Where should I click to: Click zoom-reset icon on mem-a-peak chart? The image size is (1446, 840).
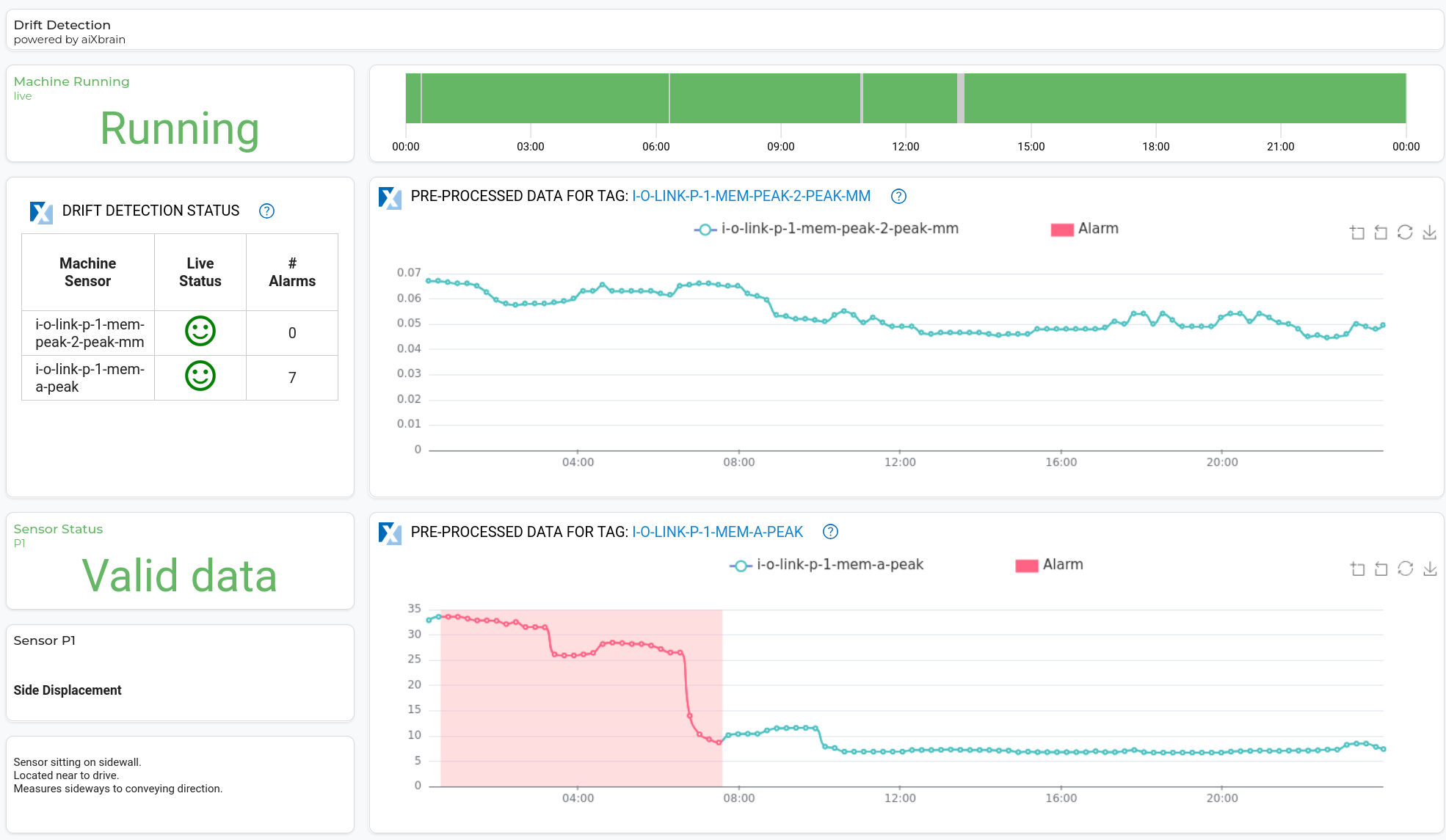pos(1381,569)
